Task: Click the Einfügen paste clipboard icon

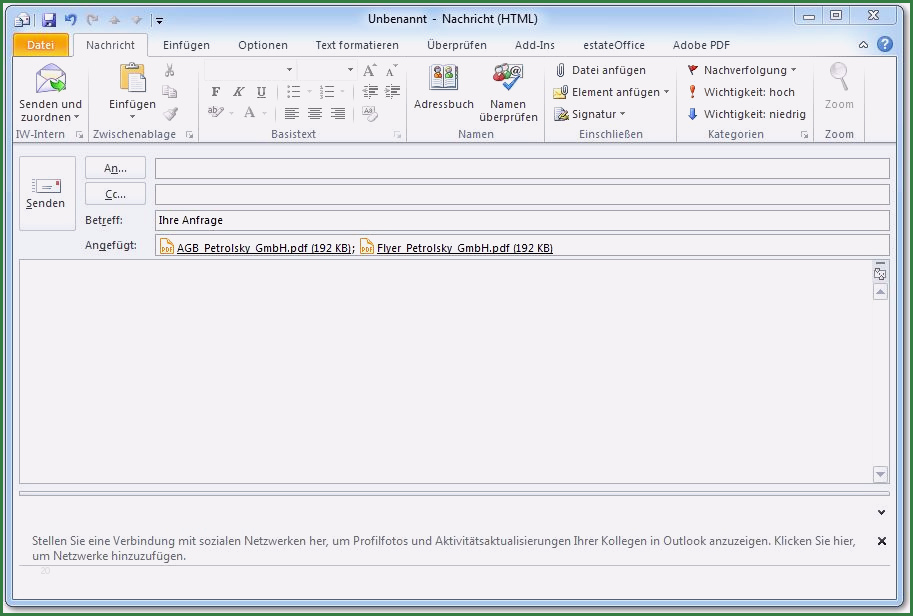Action: pyautogui.click(x=132, y=79)
